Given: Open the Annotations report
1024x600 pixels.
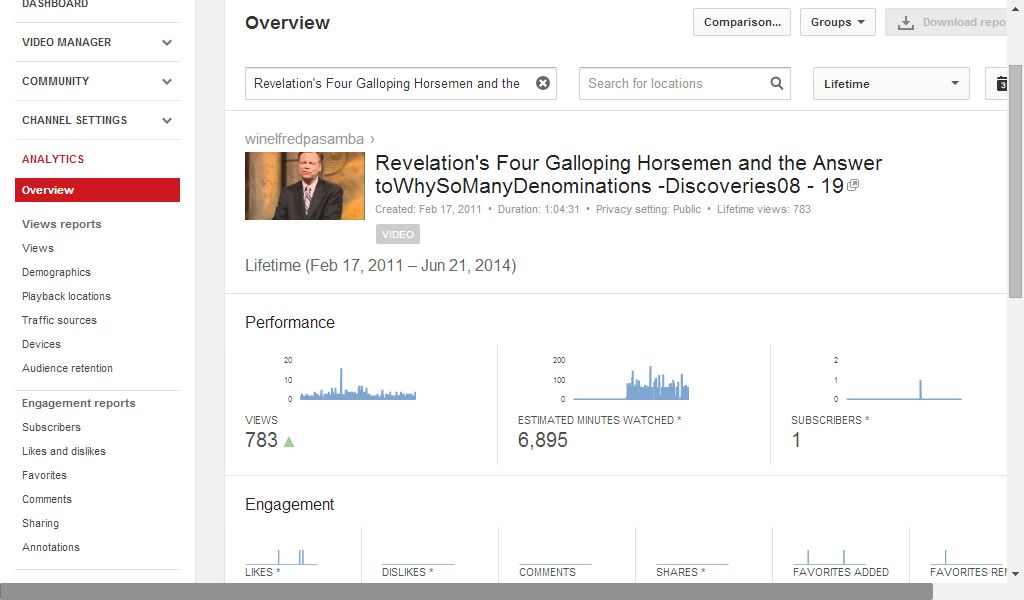Looking at the screenshot, I should [51, 547].
